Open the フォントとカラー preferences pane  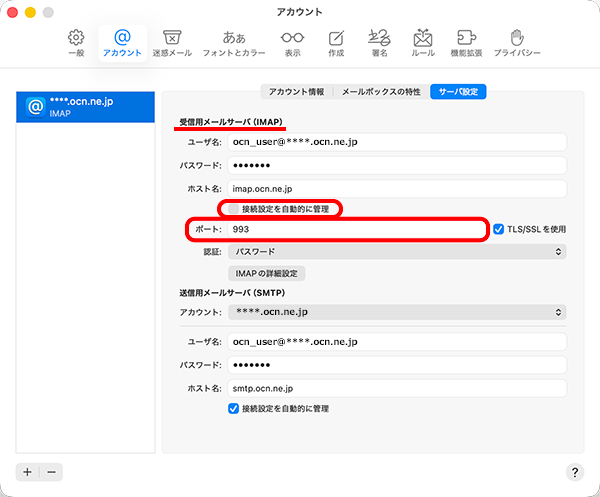click(234, 43)
